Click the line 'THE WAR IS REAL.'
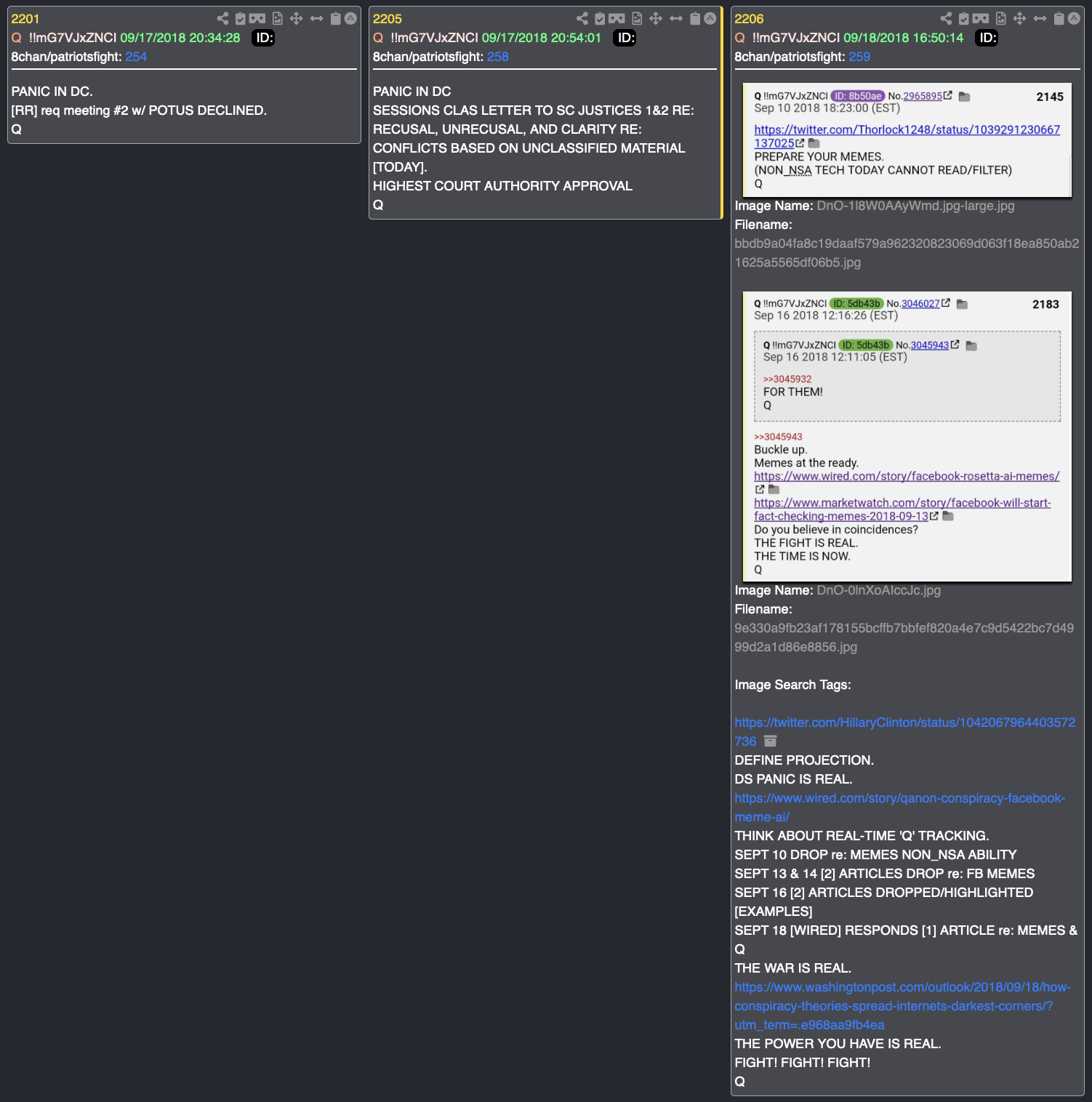This screenshot has width=1092, height=1102. [x=792, y=968]
